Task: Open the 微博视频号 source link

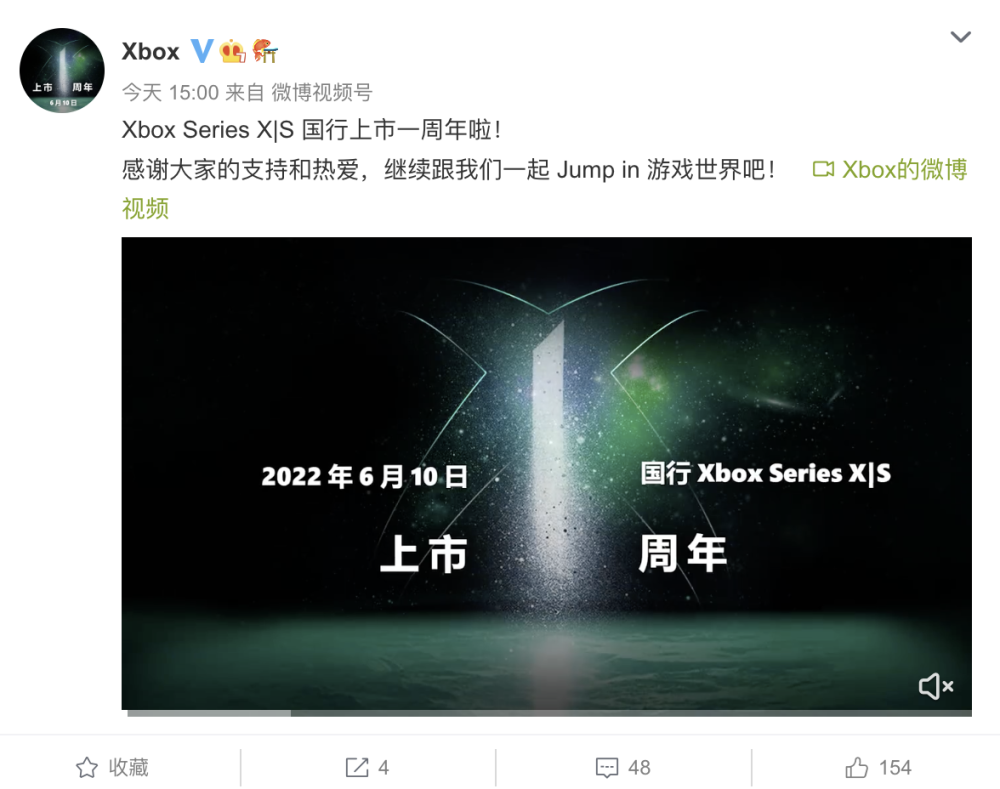Action: tap(321, 92)
